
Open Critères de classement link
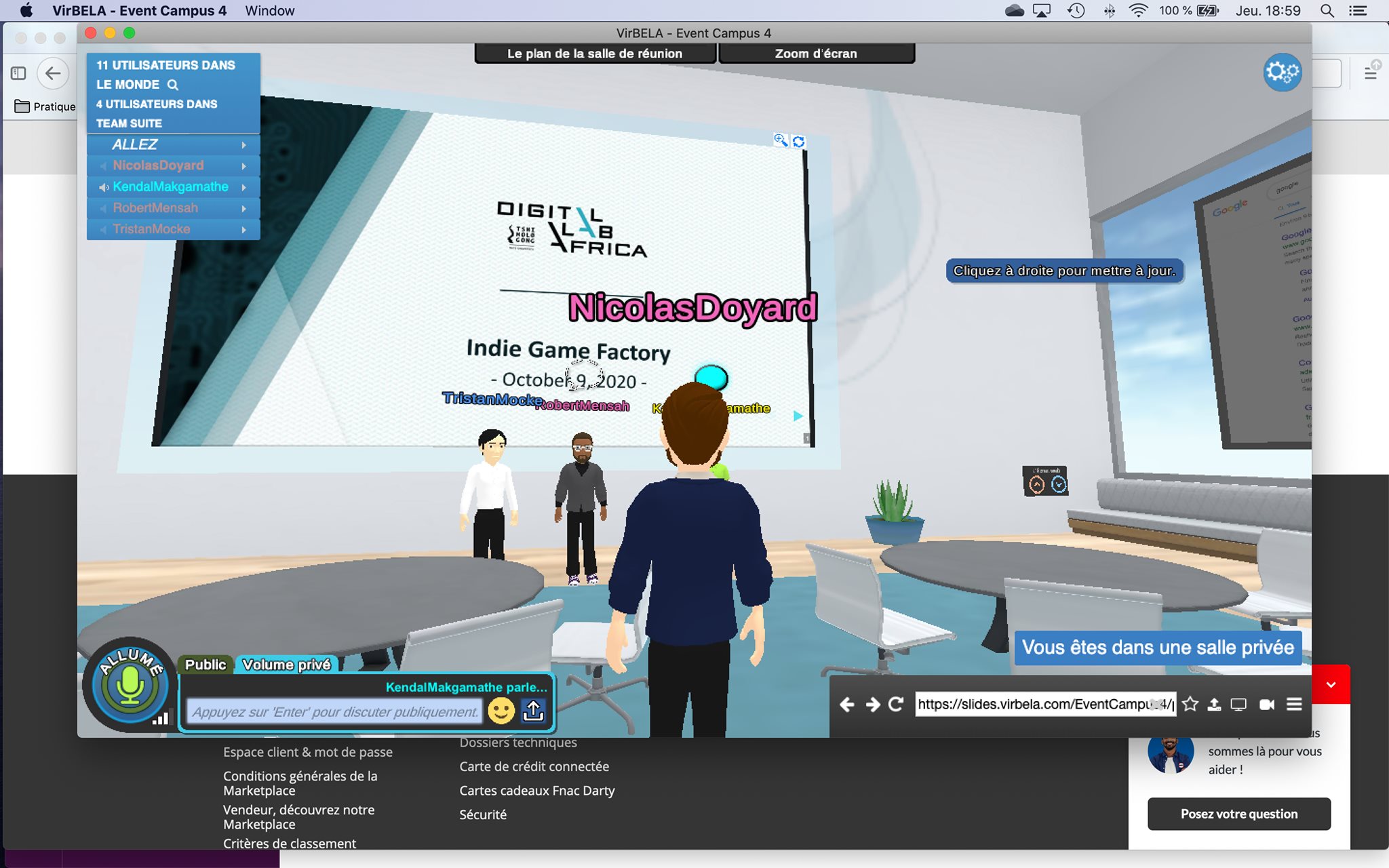point(290,844)
